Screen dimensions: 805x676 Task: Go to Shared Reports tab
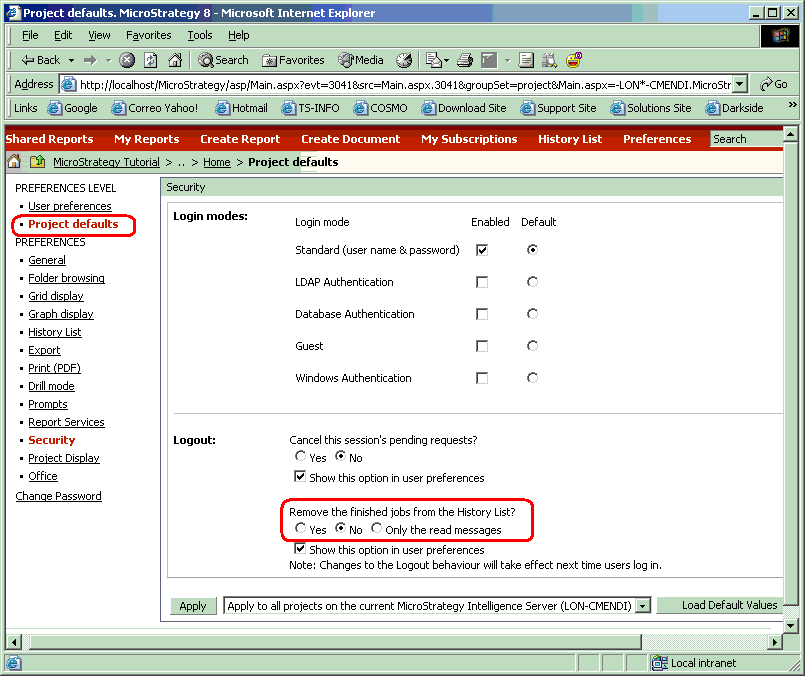click(49, 139)
